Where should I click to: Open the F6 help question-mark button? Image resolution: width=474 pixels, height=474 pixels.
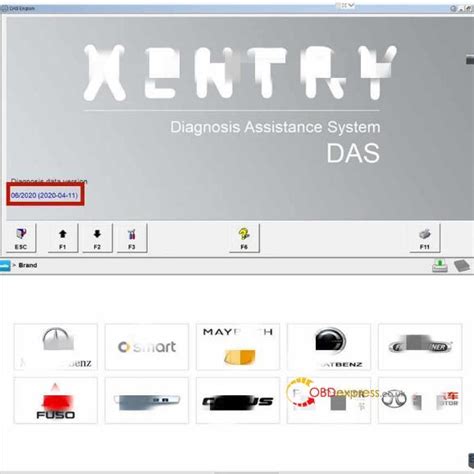(x=244, y=238)
